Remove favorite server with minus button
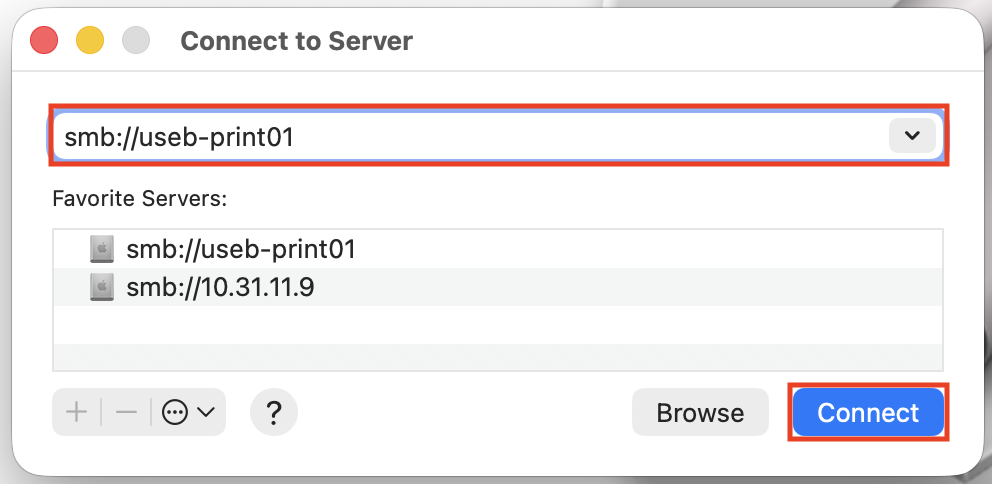992x484 pixels. 126,412
